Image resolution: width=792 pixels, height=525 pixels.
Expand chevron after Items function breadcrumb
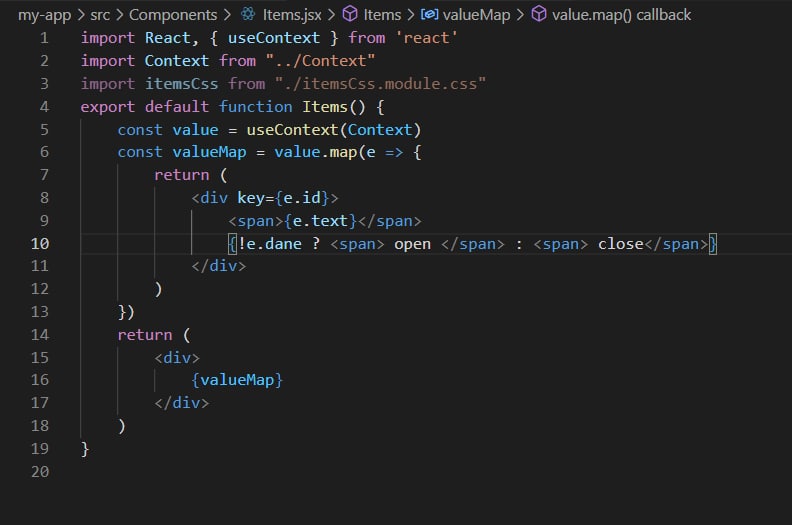point(411,15)
